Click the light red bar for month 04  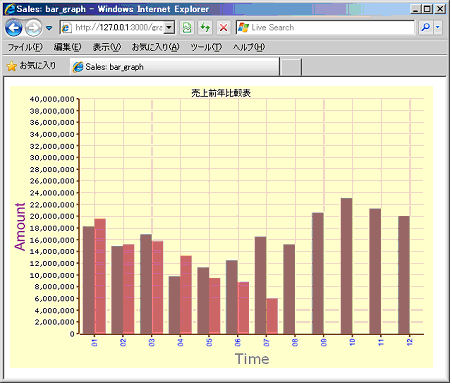pos(186,295)
